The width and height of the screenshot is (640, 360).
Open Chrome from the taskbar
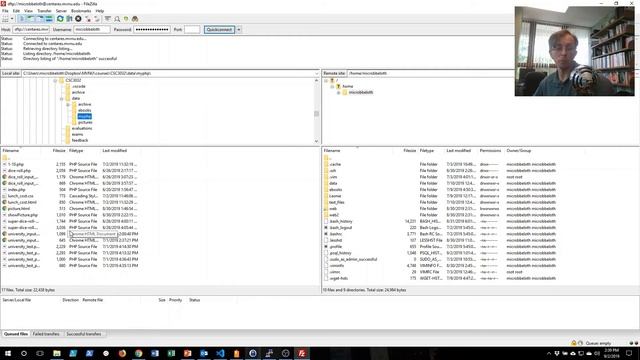(138, 353)
